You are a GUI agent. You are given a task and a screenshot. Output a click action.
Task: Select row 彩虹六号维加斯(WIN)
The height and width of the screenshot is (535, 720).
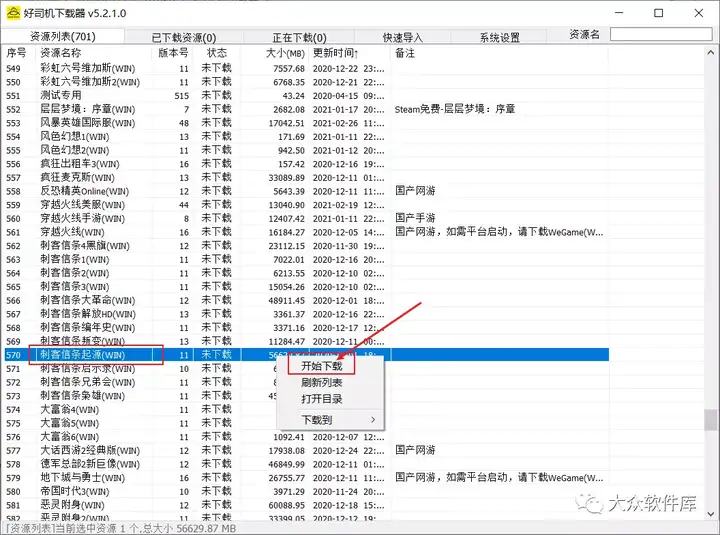pos(307,68)
